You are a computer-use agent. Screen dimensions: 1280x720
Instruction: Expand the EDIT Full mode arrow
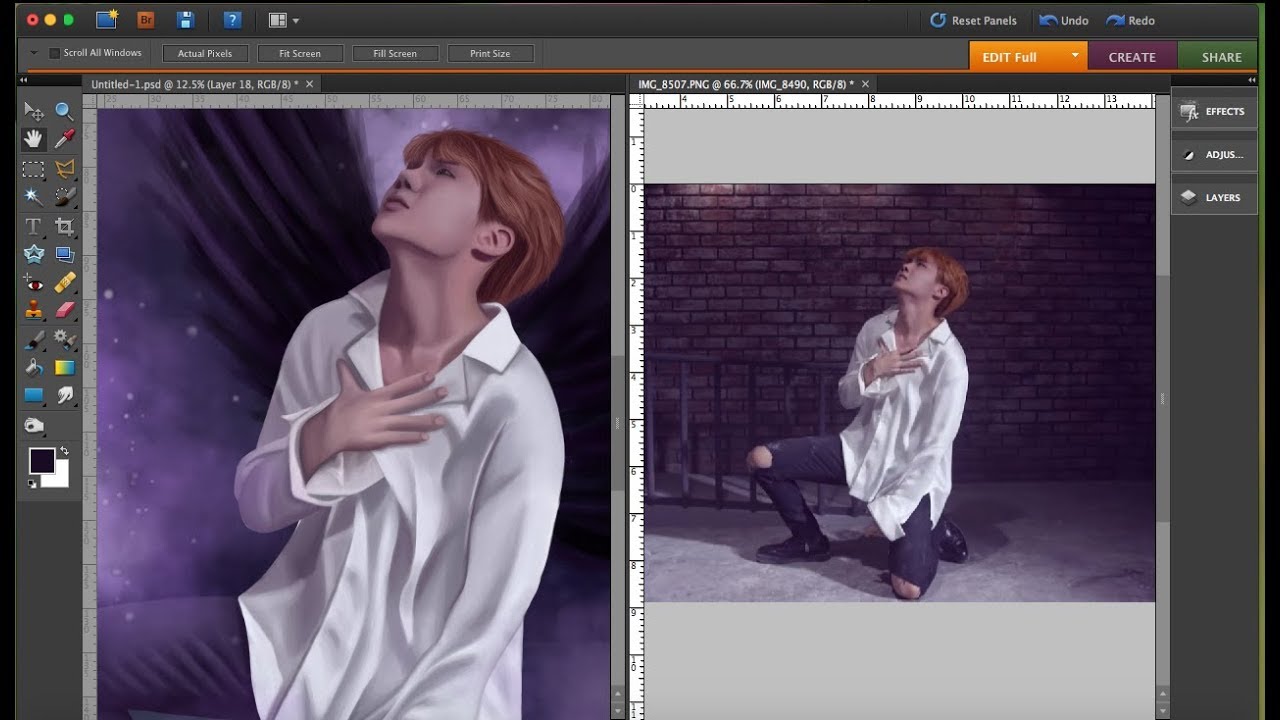click(x=1075, y=55)
